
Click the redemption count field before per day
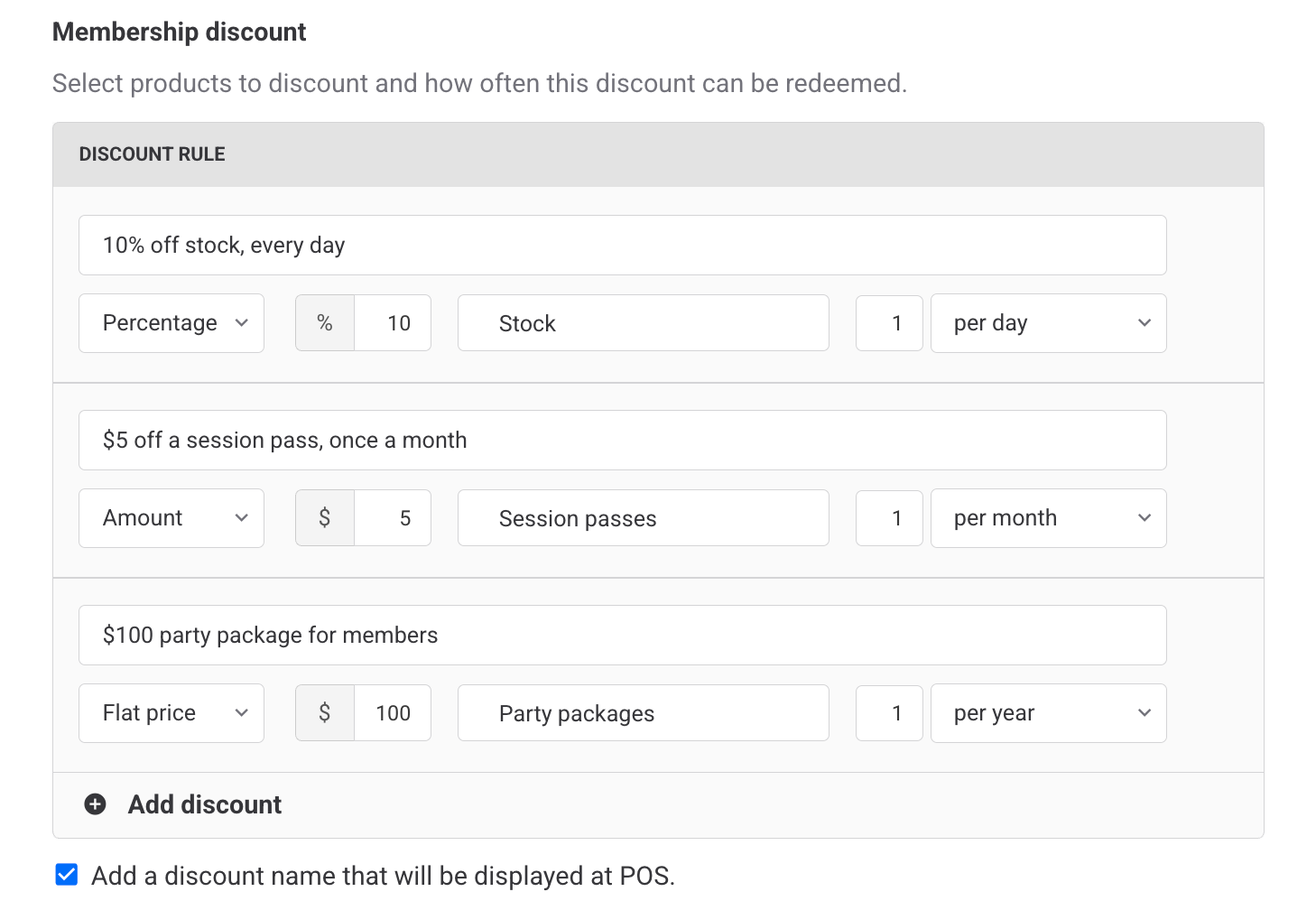point(889,323)
